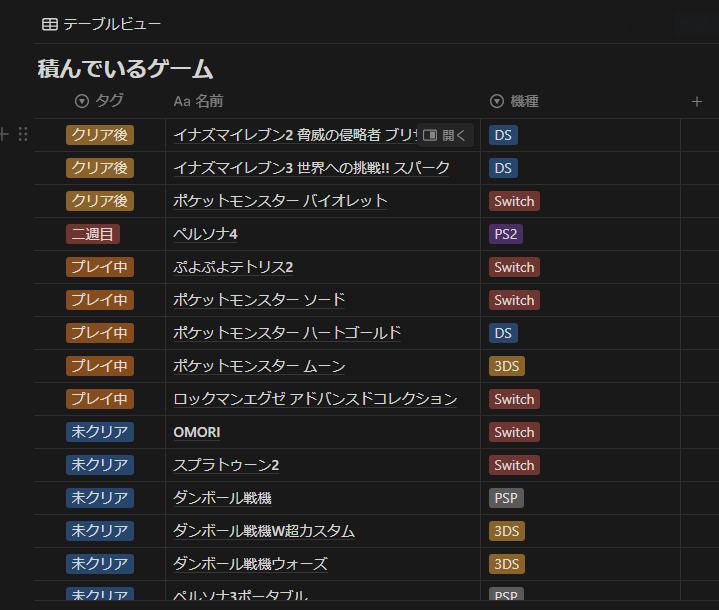
Task: Select the 二週目 tag on ペルソナ4 row
Action: click(93, 234)
